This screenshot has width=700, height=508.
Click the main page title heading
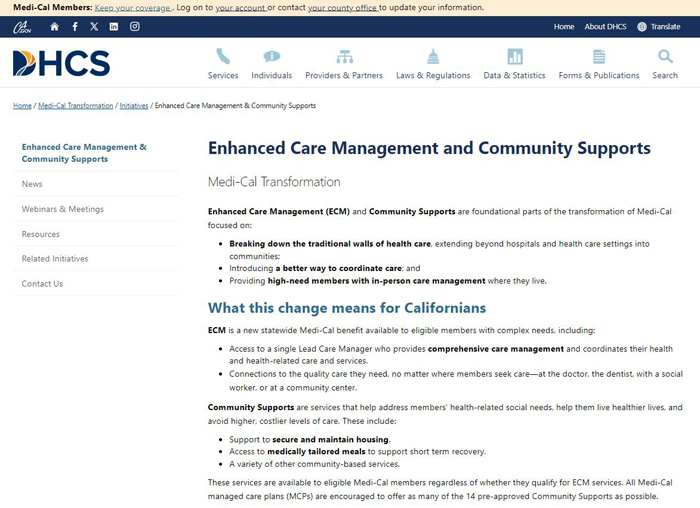[429, 148]
